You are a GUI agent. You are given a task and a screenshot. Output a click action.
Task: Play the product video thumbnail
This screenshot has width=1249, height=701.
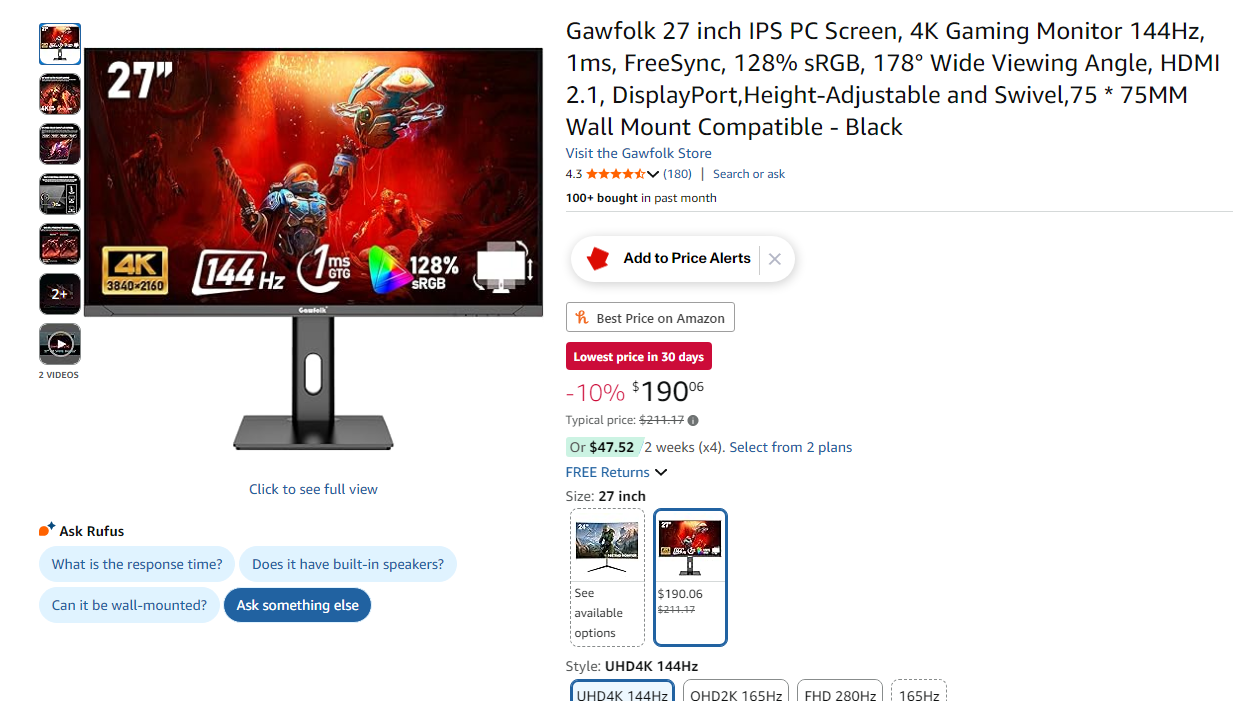point(60,344)
